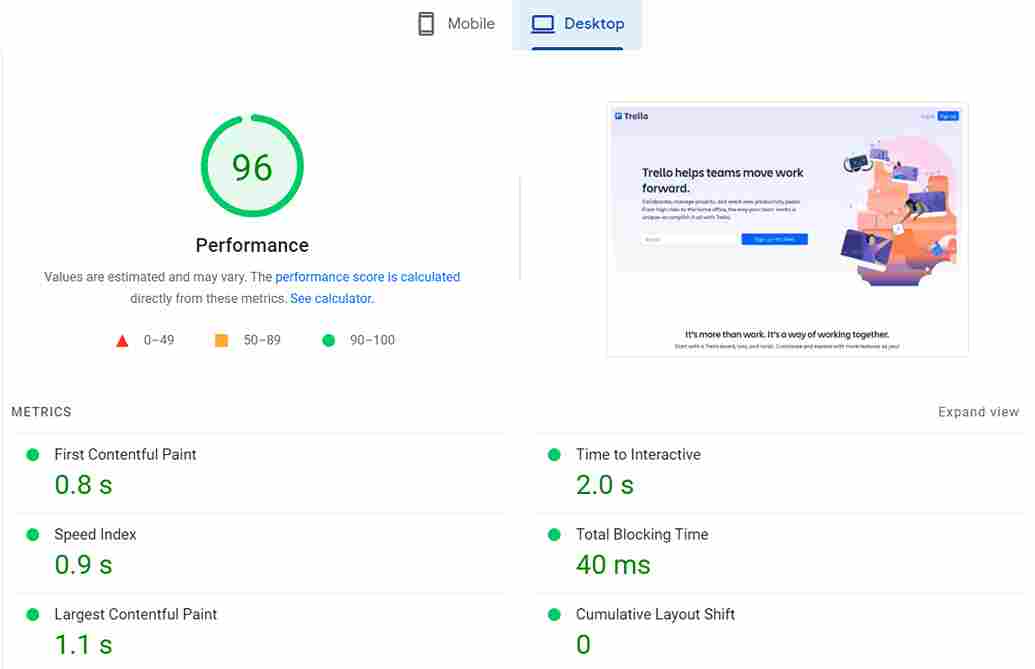This screenshot has height=669, width=1035.
Task: Click the green dot beside First Contentful Paint
Action: 32,453
